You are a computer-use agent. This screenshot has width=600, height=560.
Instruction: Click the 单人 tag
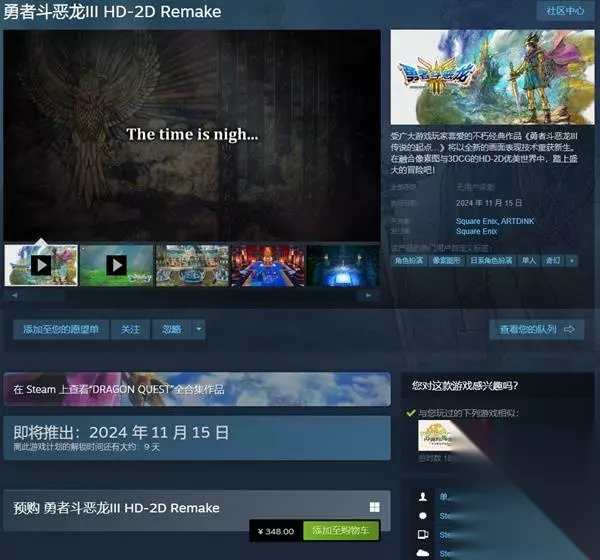(529, 261)
